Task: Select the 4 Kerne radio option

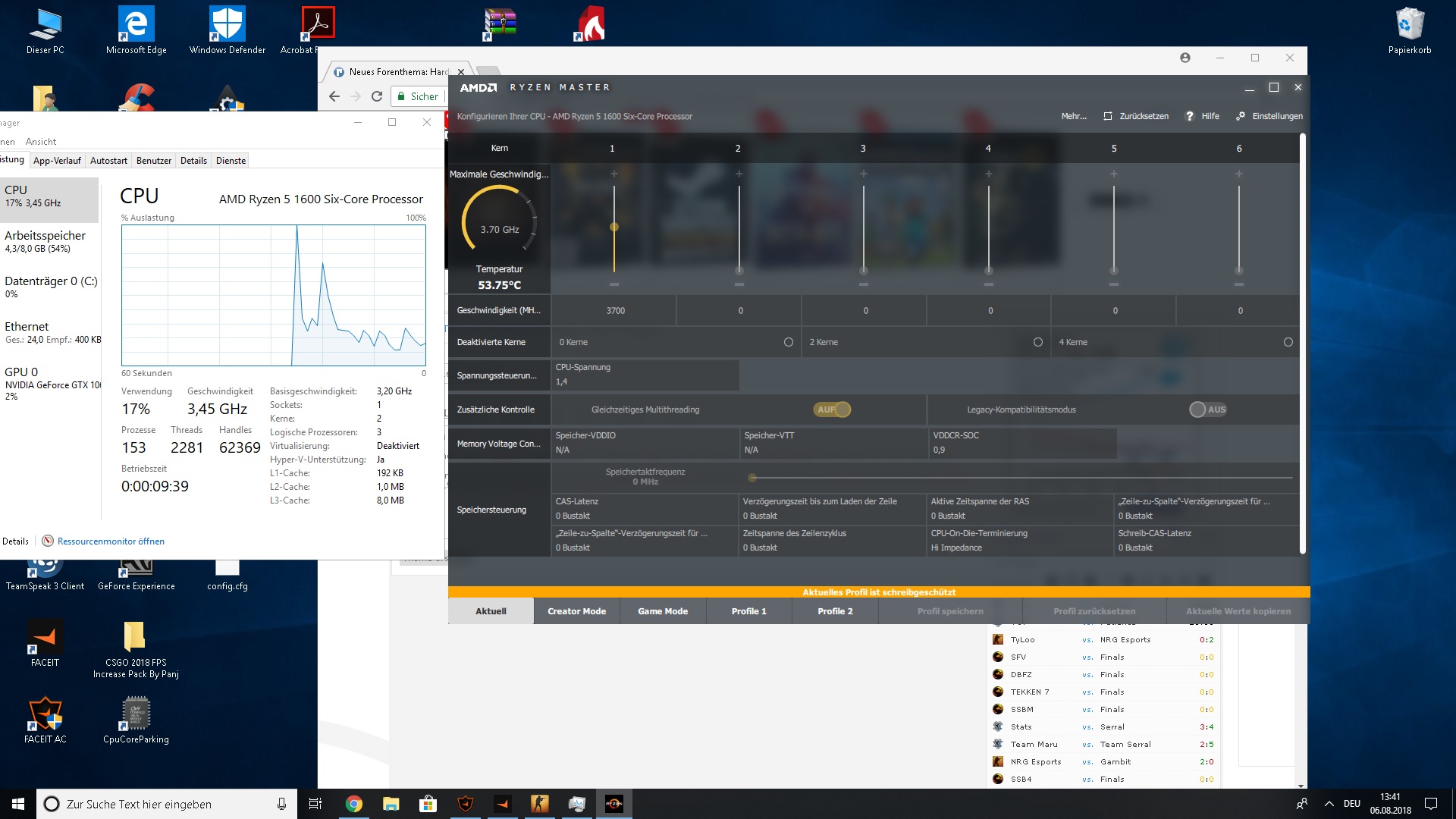Action: (x=1288, y=342)
